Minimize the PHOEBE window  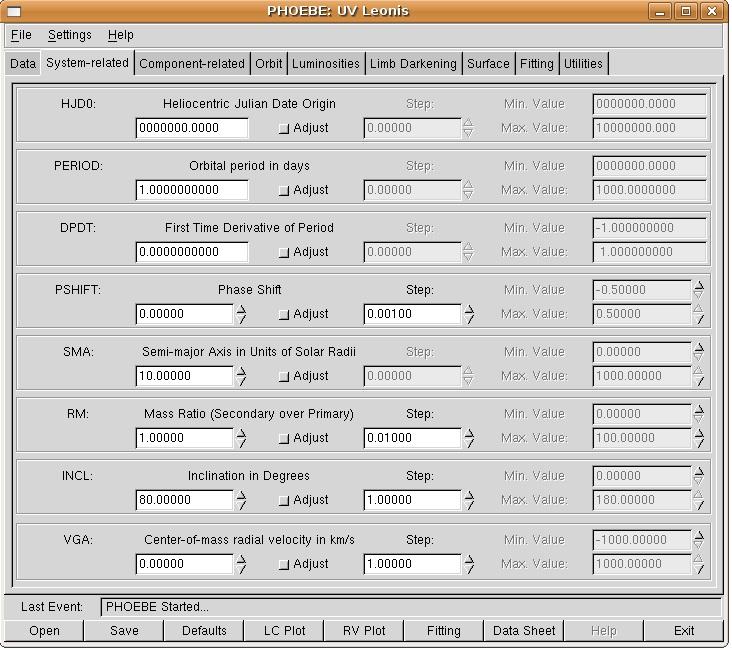(660, 11)
